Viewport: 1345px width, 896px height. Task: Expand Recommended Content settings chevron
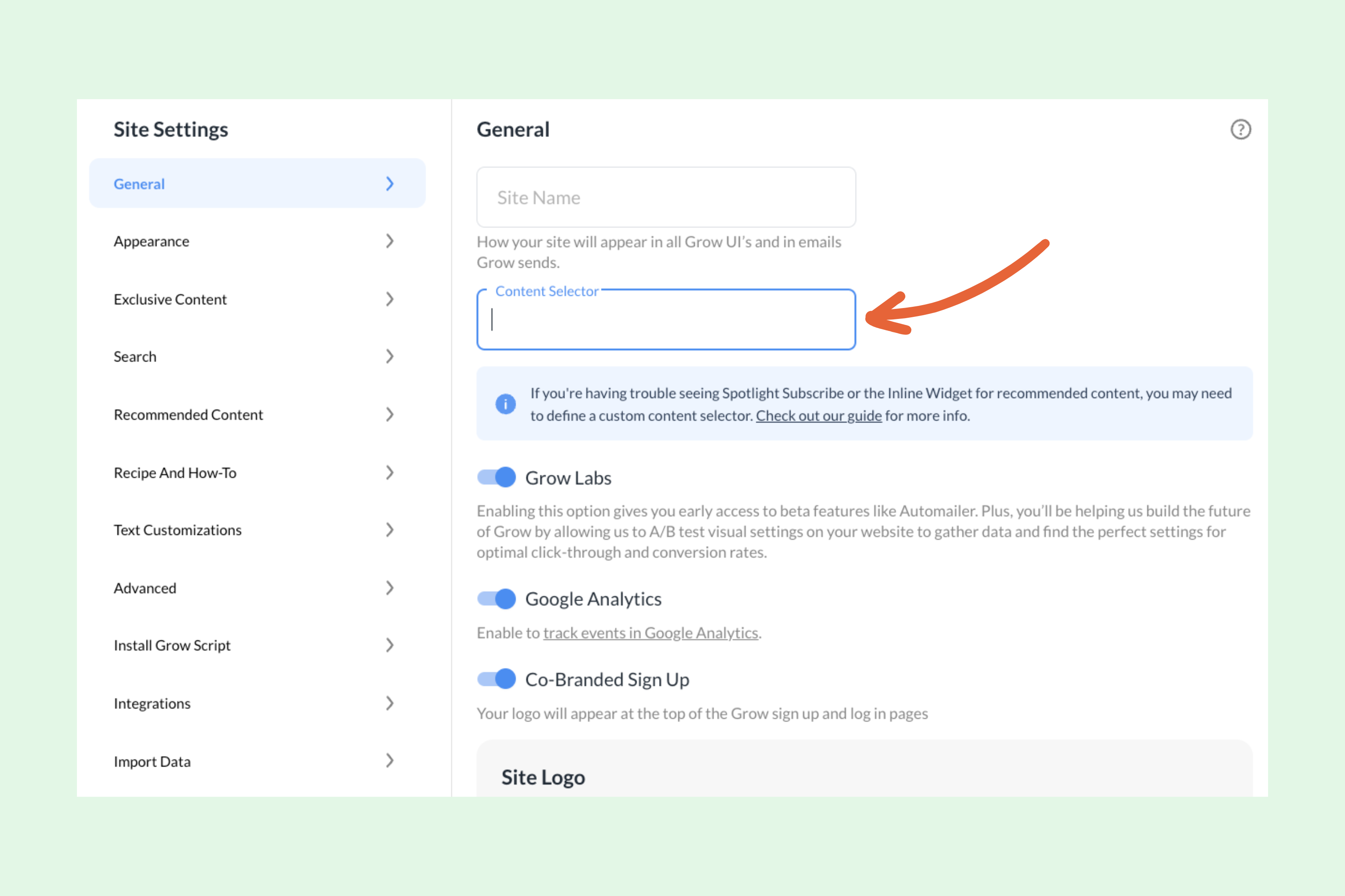(390, 414)
